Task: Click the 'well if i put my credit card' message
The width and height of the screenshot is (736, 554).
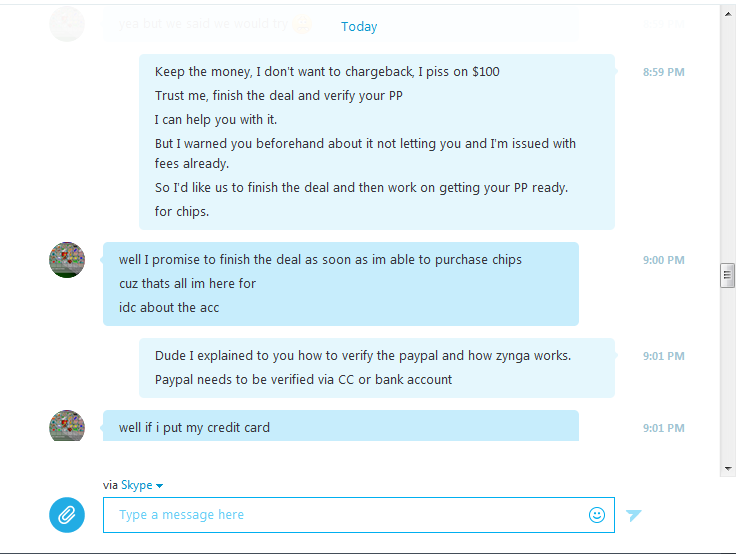Action: [194, 427]
